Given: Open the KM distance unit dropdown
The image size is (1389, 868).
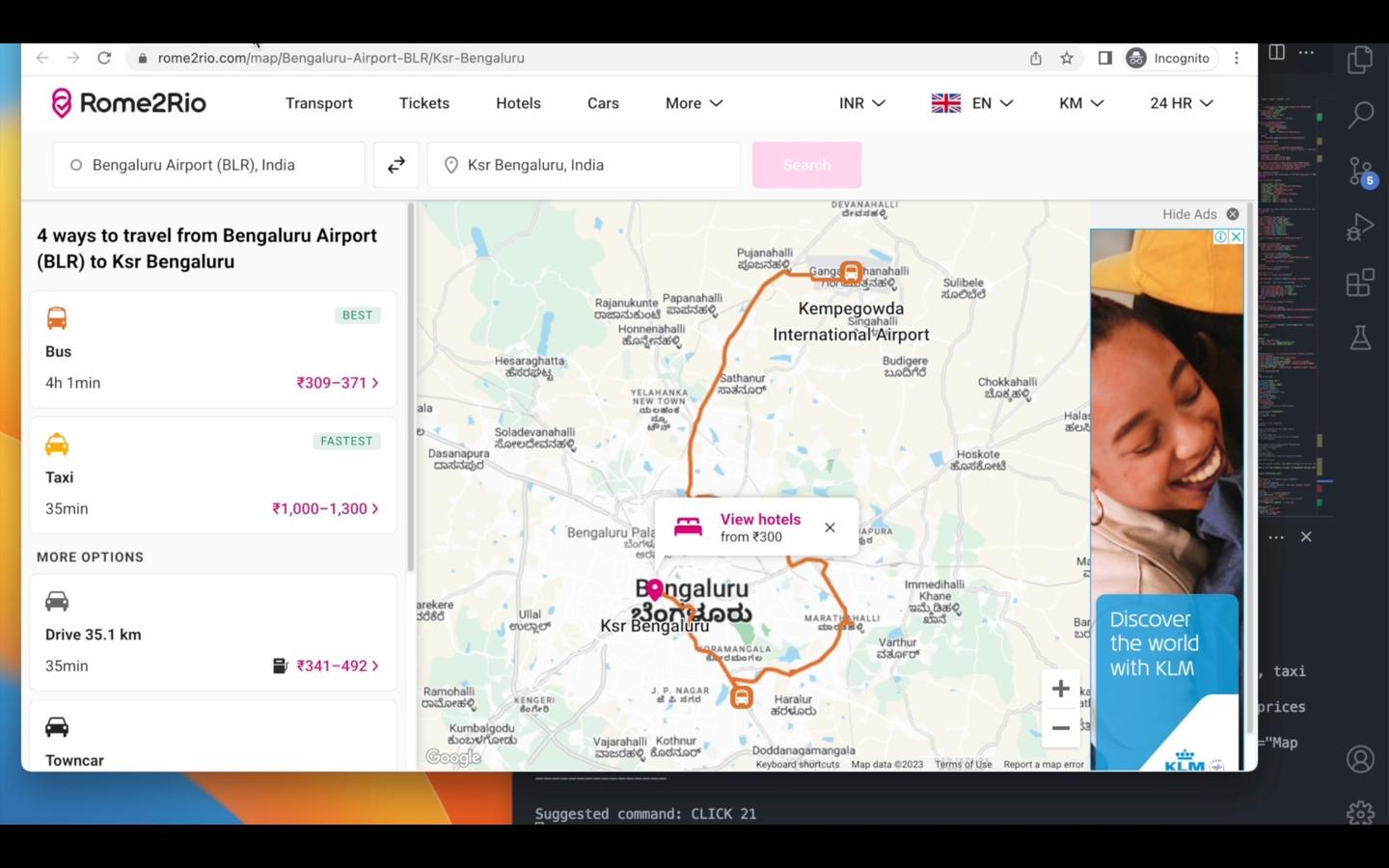Looking at the screenshot, I should (x=1081, y=103).
